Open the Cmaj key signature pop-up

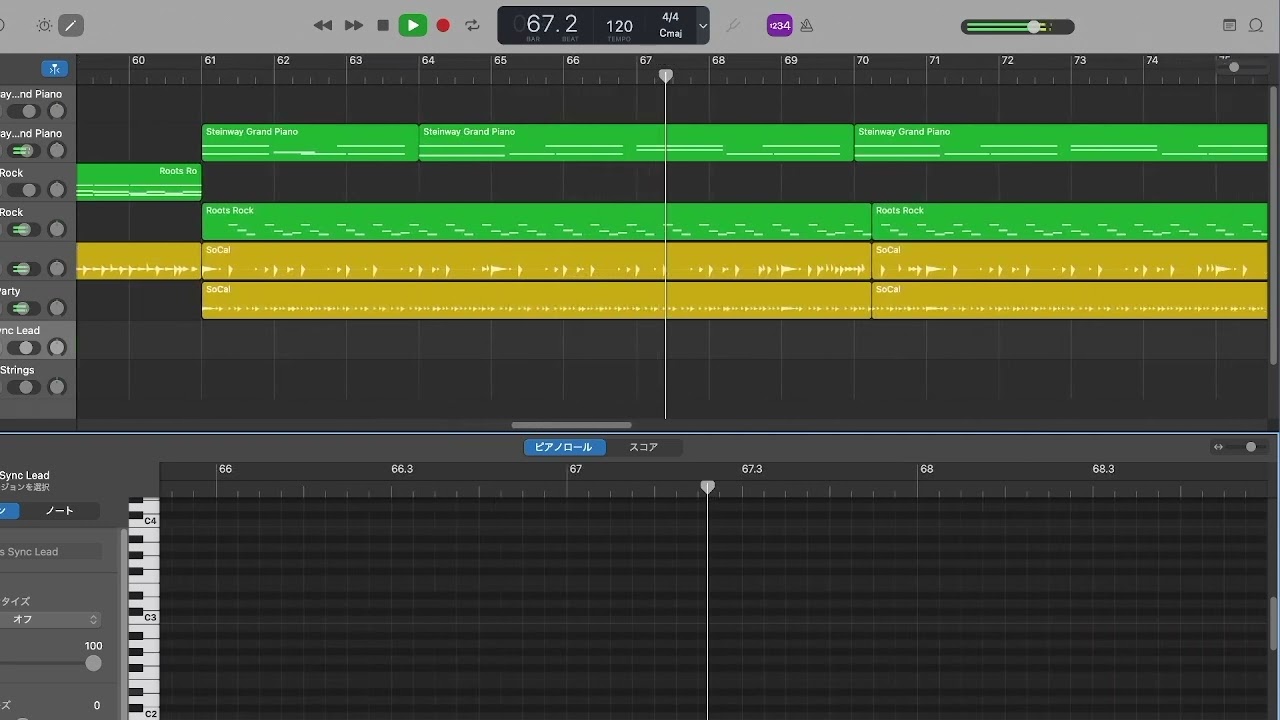670,33
